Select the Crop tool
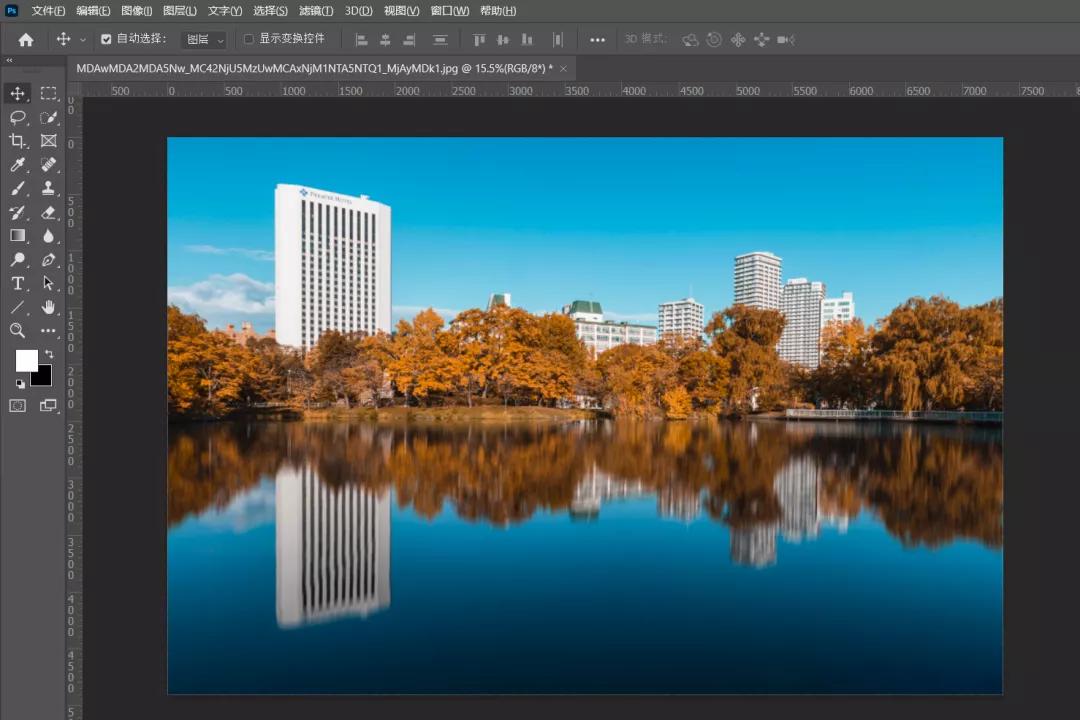 (17, 140)
